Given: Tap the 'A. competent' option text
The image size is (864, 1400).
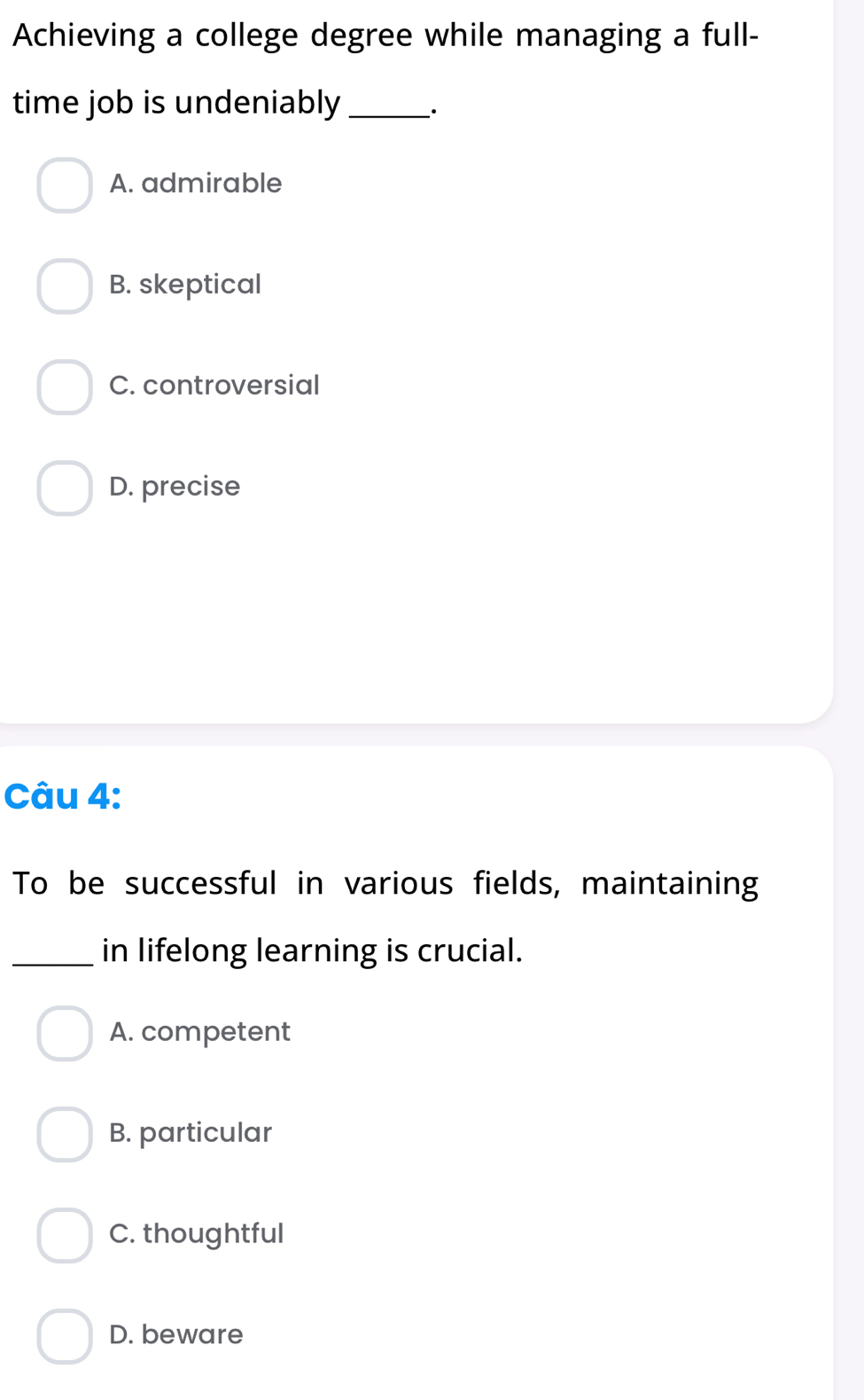Looking at the screenshot, I should (199, 1032).
